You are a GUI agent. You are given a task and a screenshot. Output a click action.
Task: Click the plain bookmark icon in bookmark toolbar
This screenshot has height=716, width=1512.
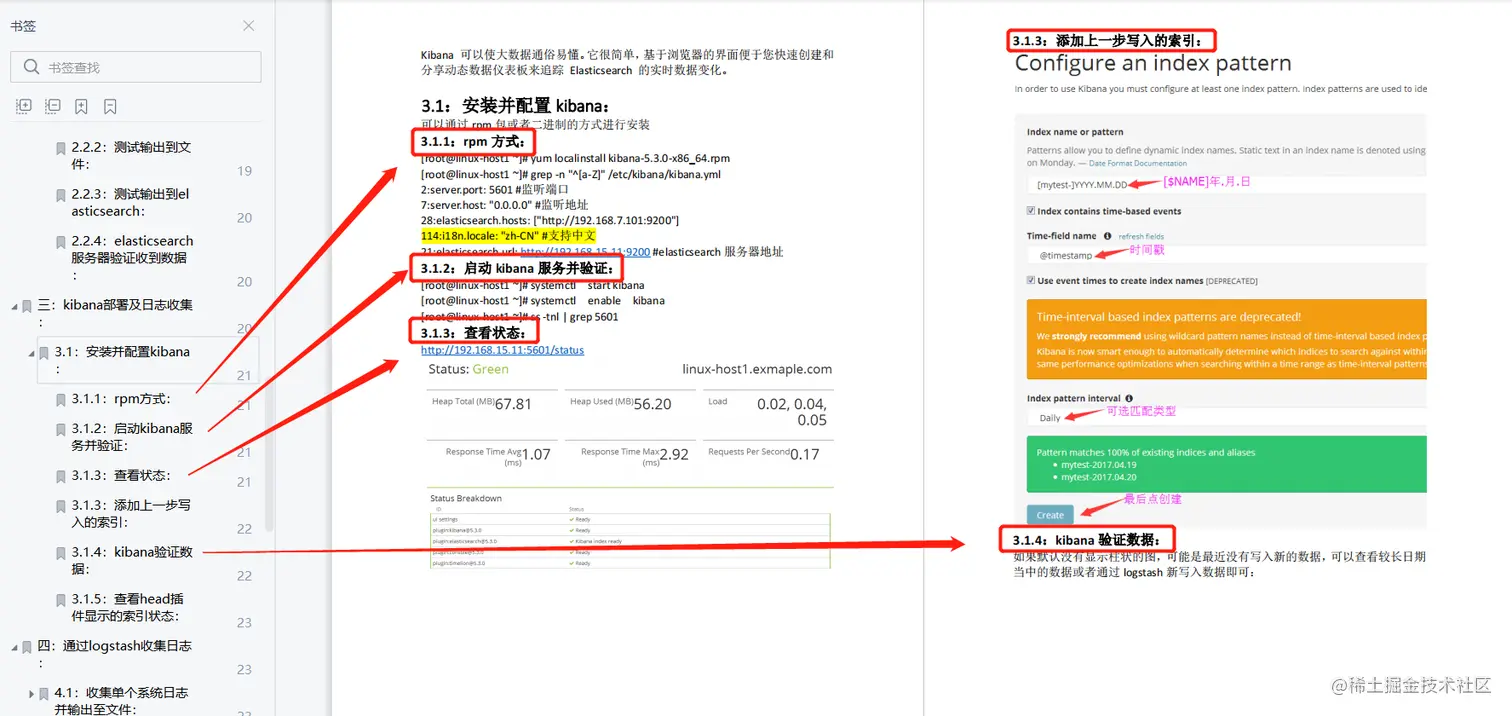click(x=111, y=106)
